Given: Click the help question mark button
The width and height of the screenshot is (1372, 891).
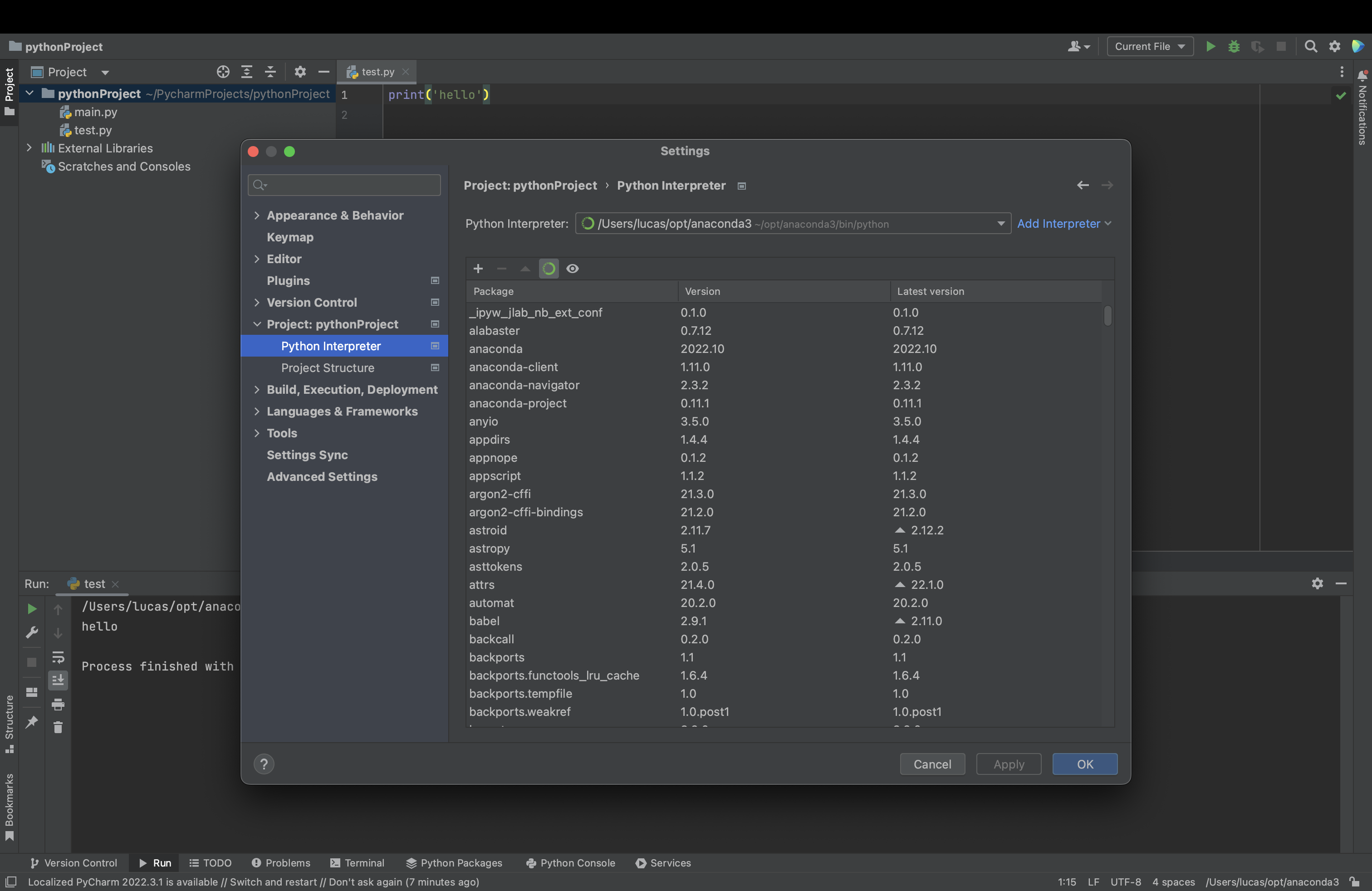Looking at the screenshot, I should tap(264, 764).
